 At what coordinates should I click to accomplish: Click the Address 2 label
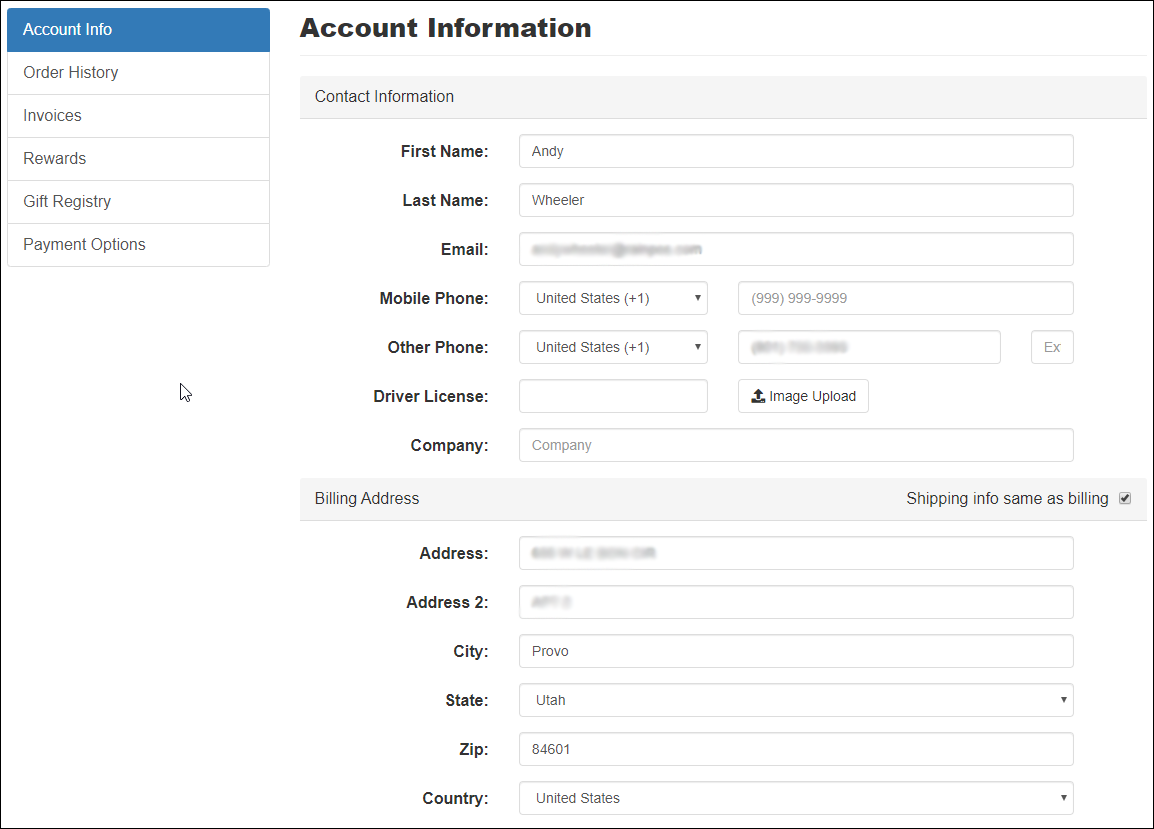[447, 602]
